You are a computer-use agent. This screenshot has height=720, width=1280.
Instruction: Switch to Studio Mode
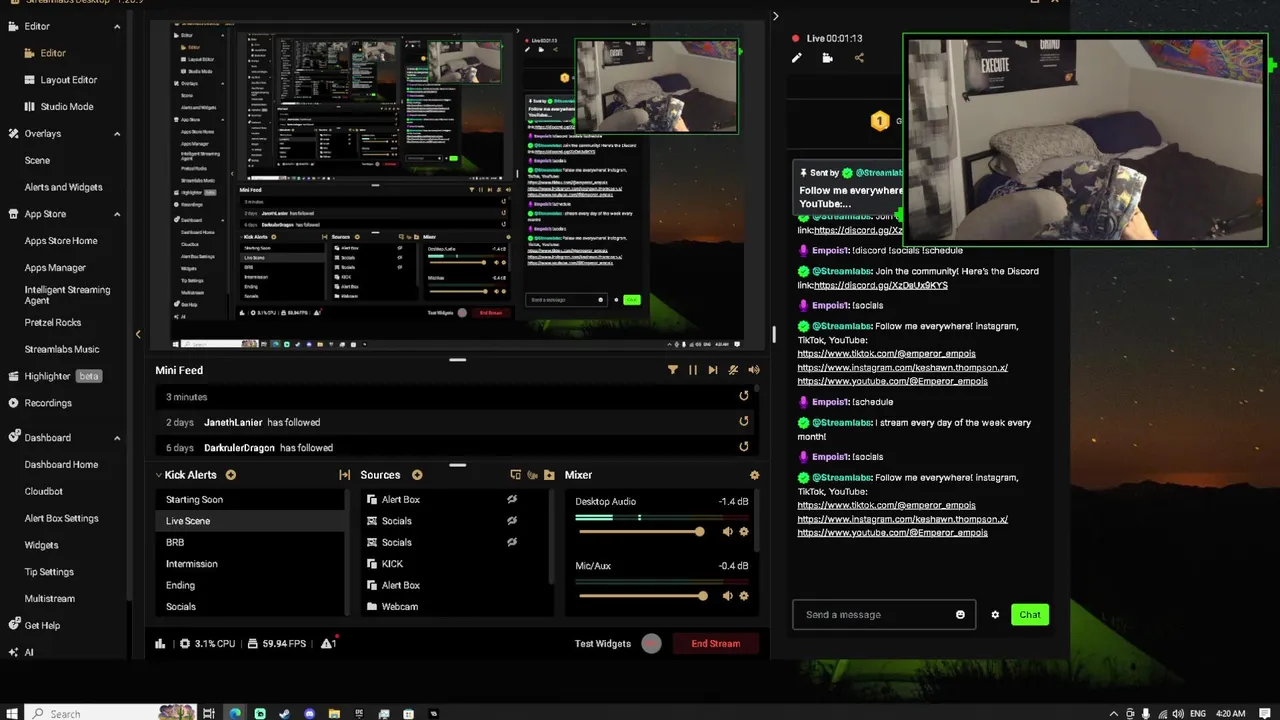coord(67,107)
